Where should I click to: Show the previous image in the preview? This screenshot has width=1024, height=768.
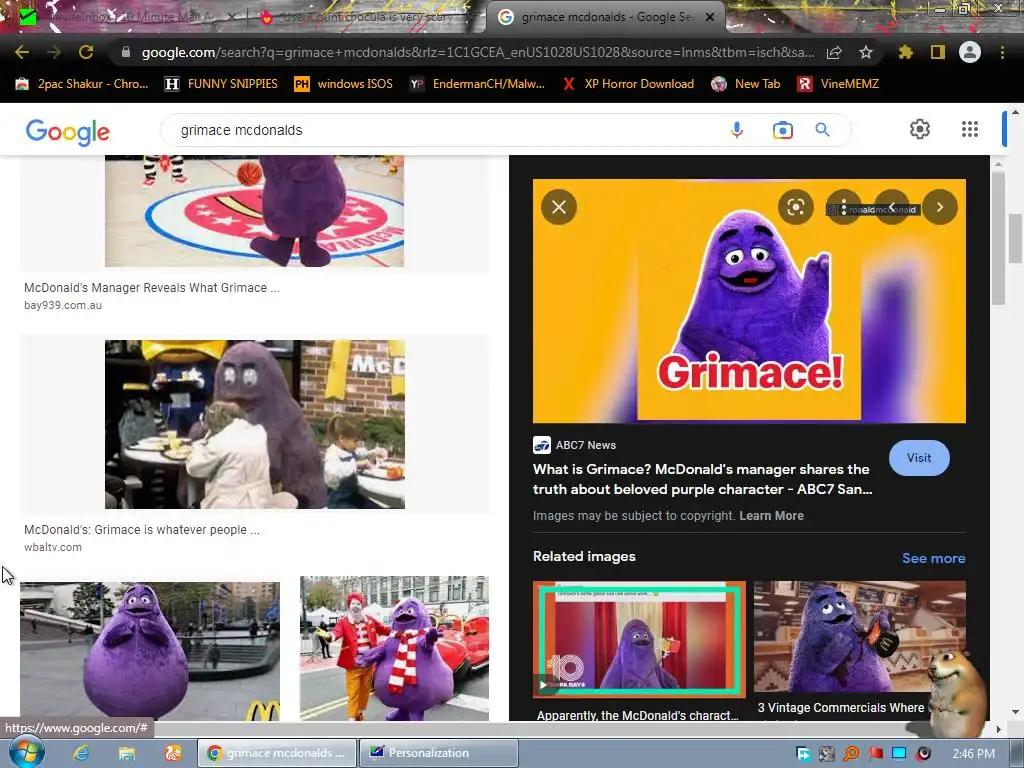click(891, 207)
